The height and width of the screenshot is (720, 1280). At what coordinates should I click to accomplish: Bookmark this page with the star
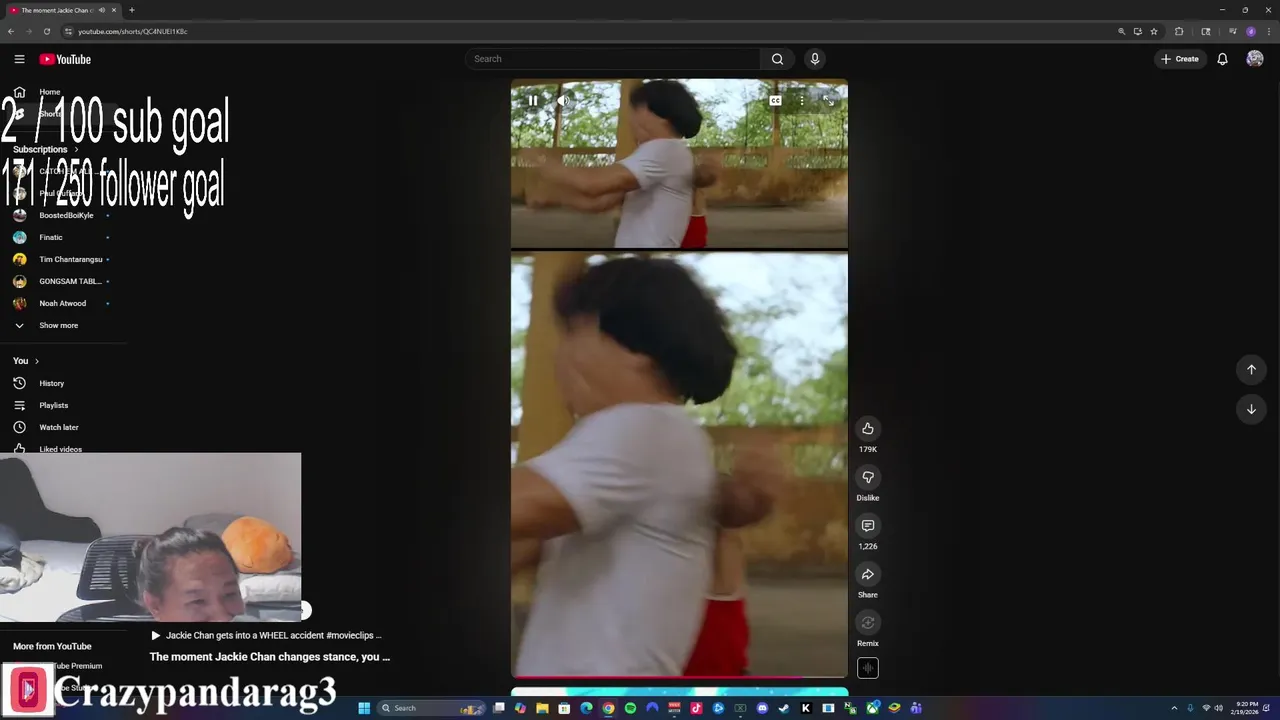(x=1154, y=31)
